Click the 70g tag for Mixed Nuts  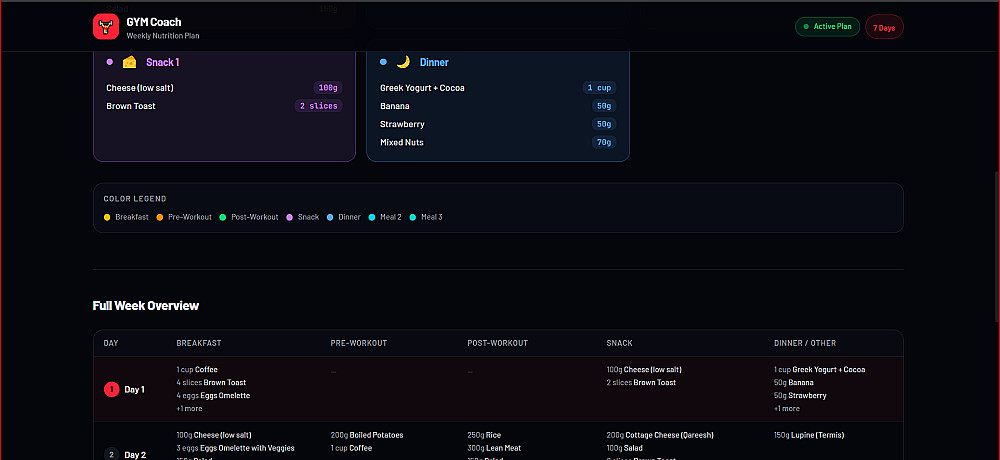coord(604,142)
